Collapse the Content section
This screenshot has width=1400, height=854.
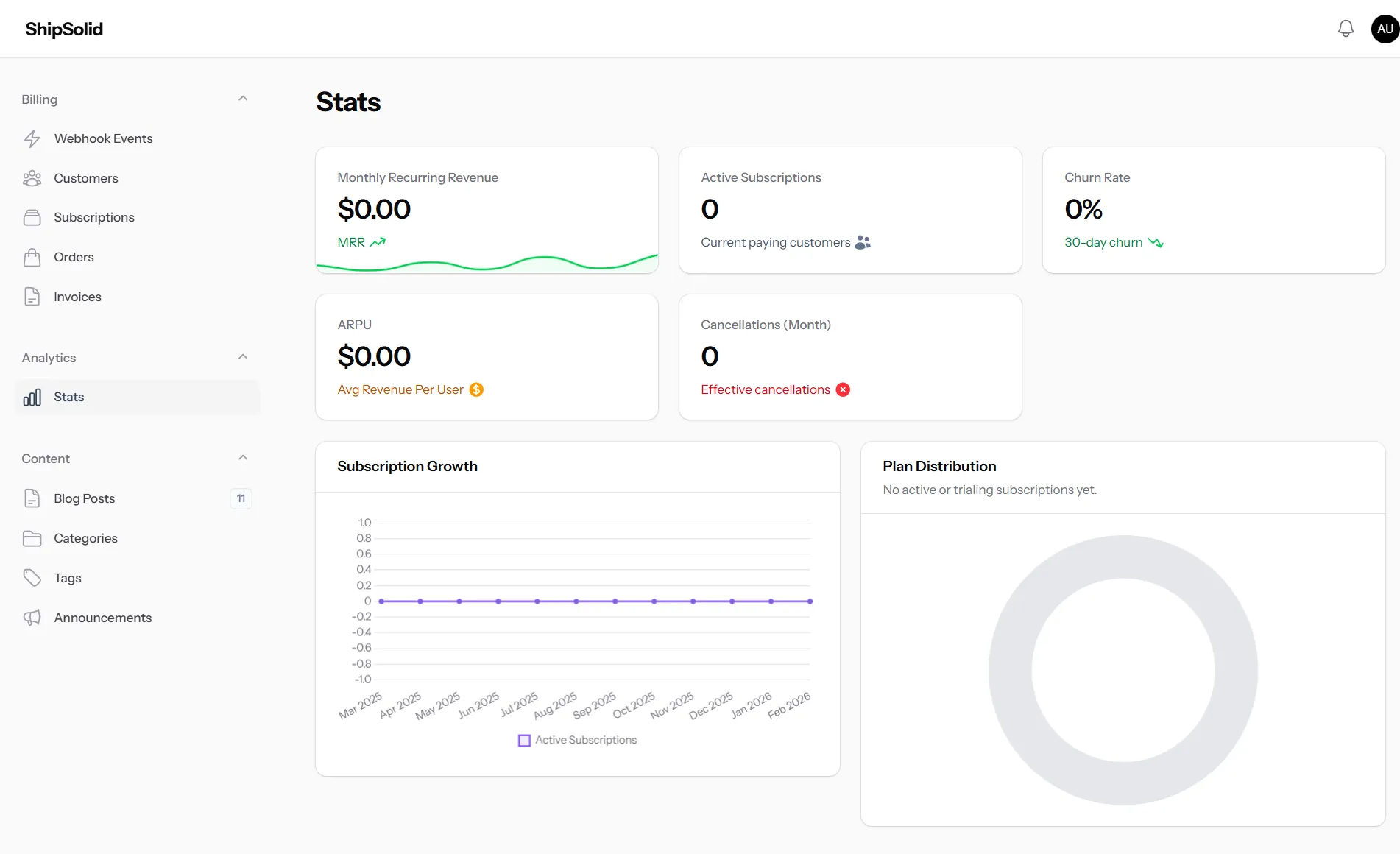point(243,457)
